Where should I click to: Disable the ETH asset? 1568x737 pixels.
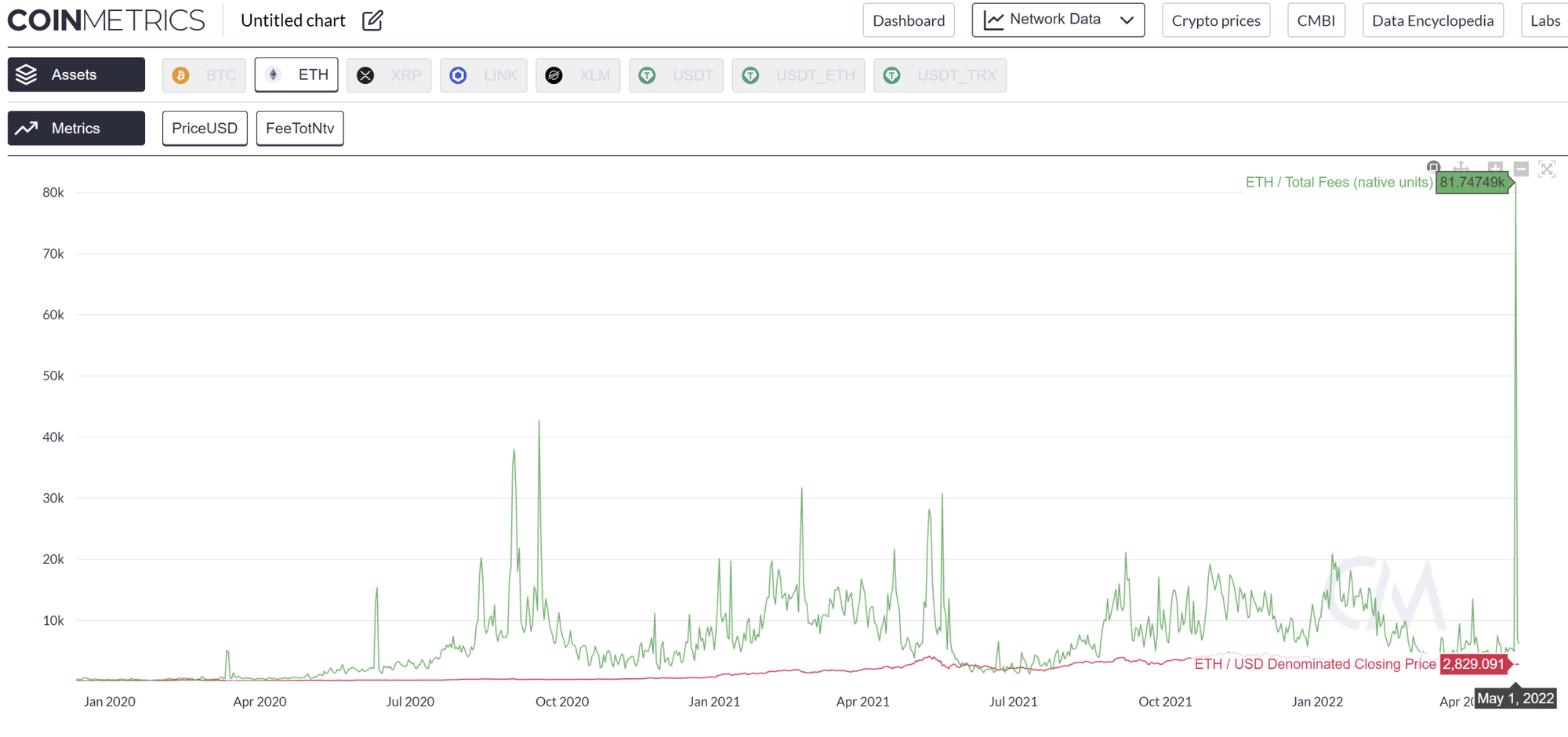(x=296, y=74)
